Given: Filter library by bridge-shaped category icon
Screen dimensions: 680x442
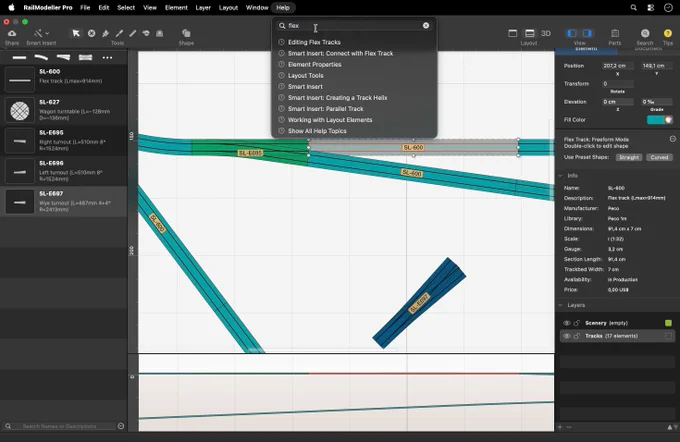Looking at the screenshot, I should coord(85,57).
